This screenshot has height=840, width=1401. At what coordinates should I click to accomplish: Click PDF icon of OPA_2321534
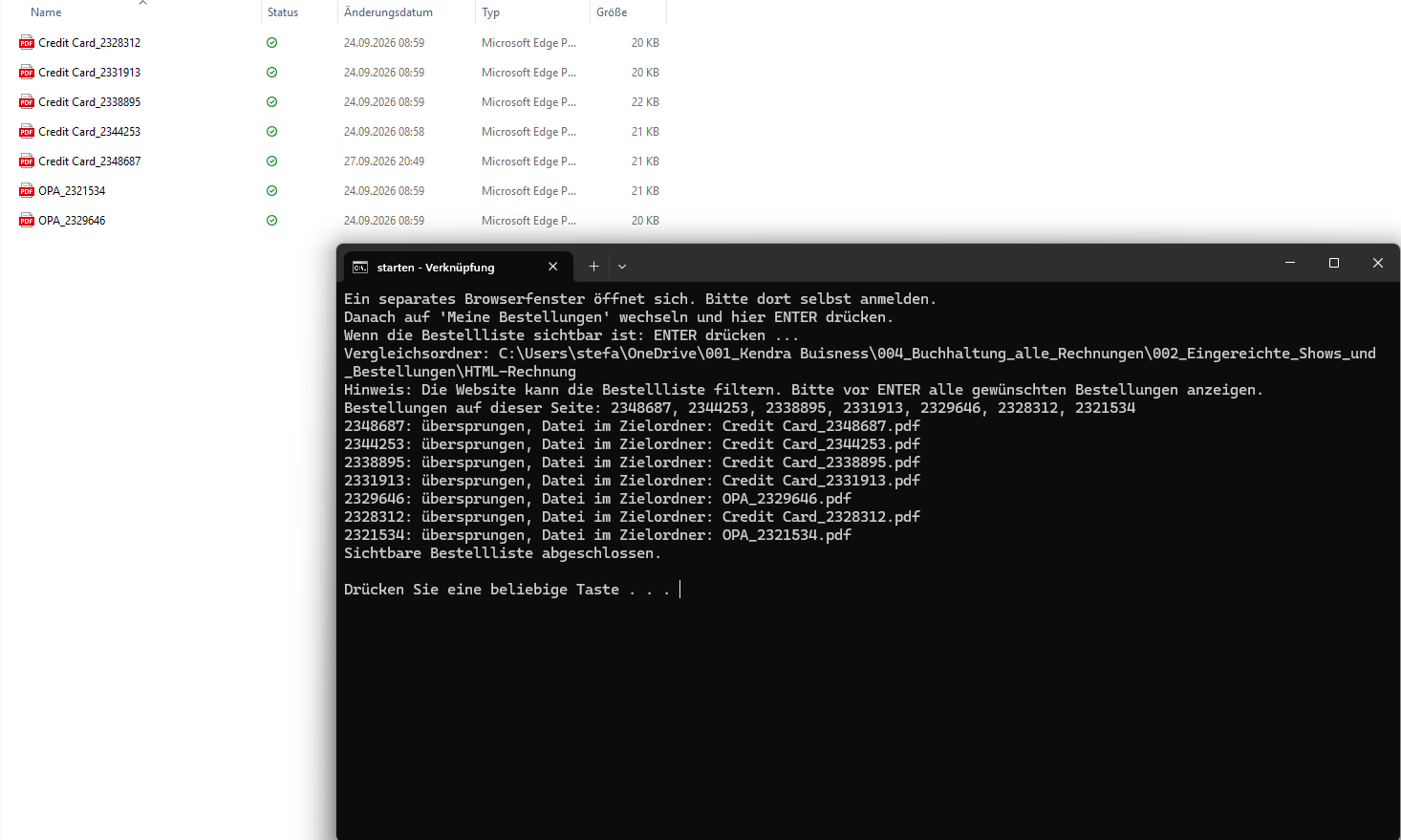tap(27, 191)
